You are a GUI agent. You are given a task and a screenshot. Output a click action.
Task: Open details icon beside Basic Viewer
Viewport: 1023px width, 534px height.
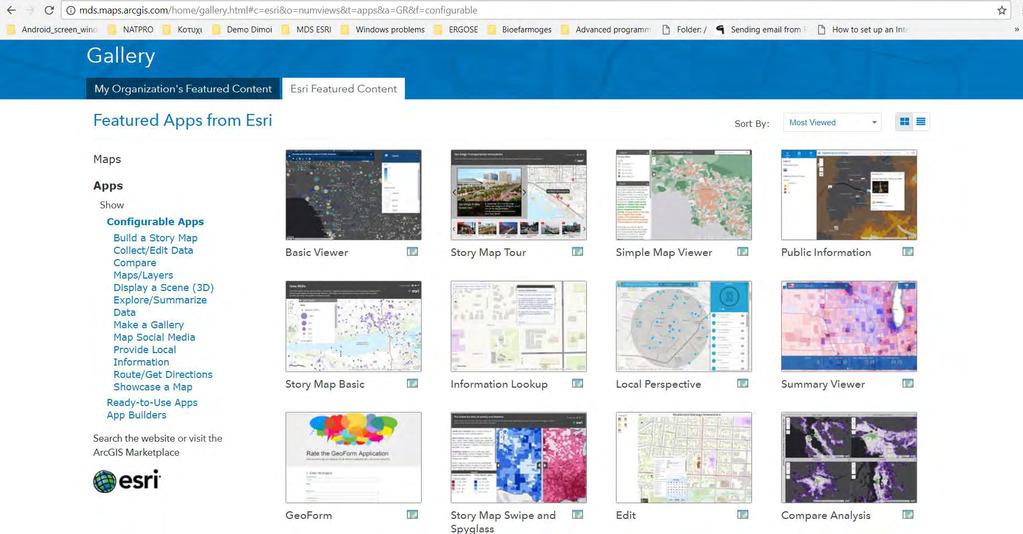(412, 251)
